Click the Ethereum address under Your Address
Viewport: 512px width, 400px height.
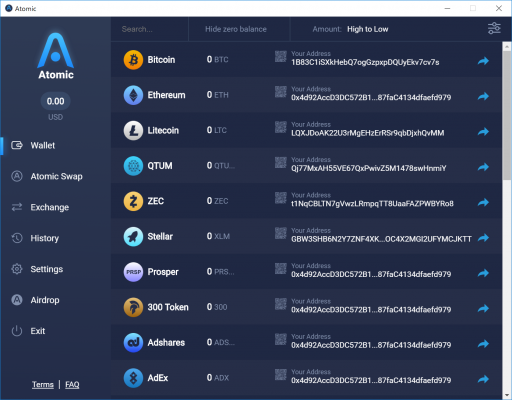pos(371,98)
